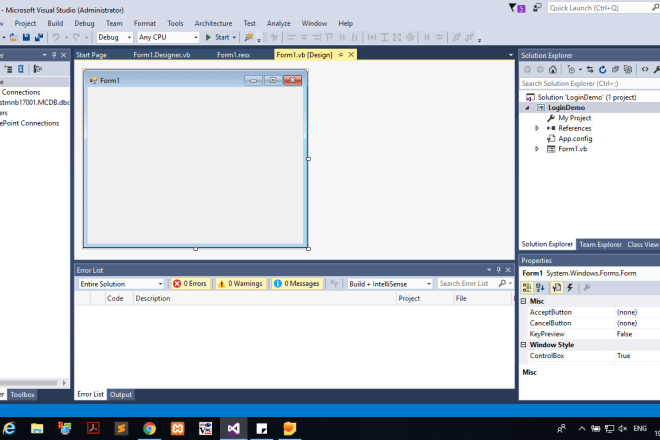Click the View Code icon in Solution Explorer

(x=644, y=69)
